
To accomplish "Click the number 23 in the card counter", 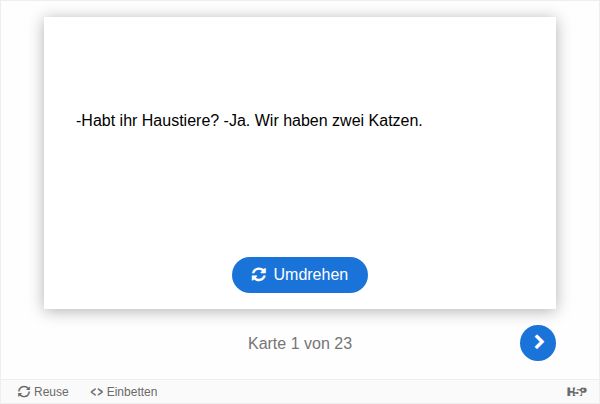I will [x=343, y=343].
